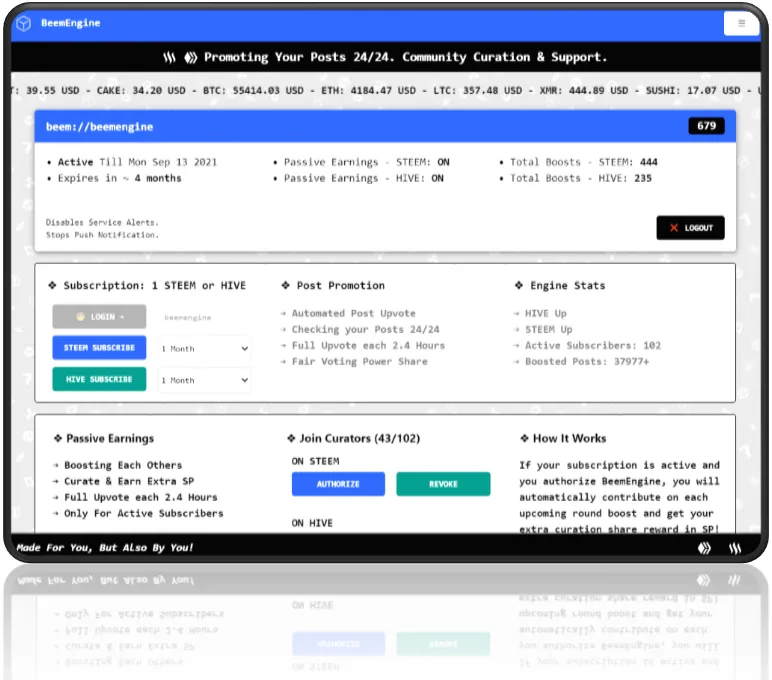Click 'Fair Voting Power Share' line
The width and height of the screenshot is (772, 680).
click(359, 361)
